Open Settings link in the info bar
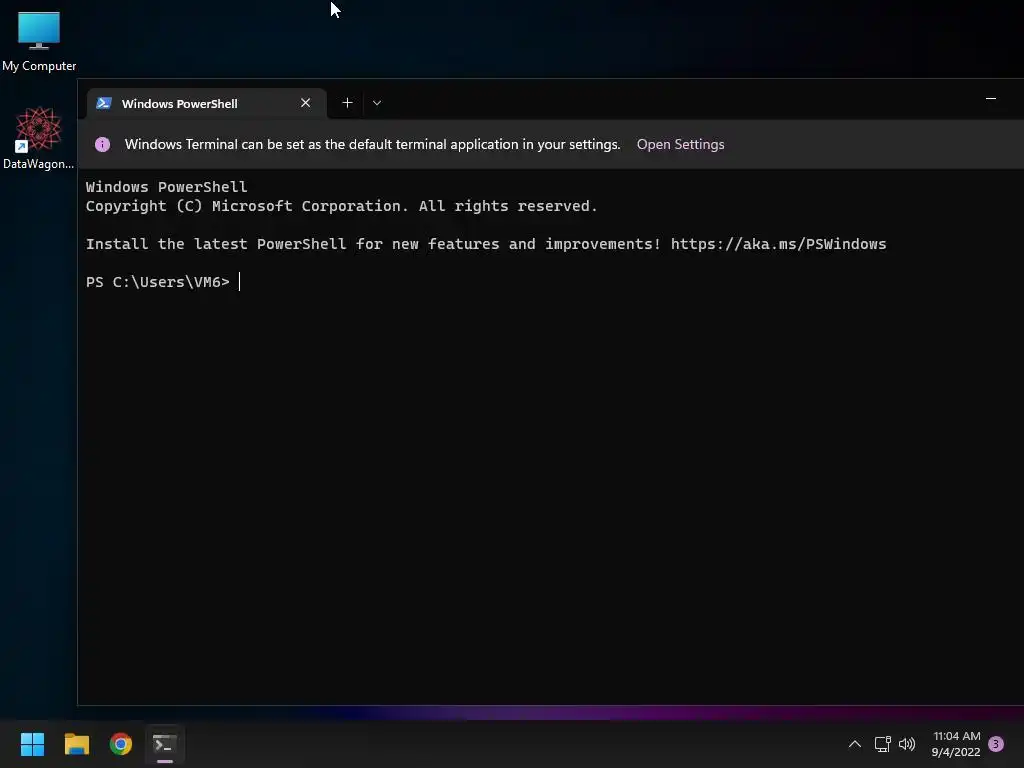1024x768 pixels. pos(680,144)
